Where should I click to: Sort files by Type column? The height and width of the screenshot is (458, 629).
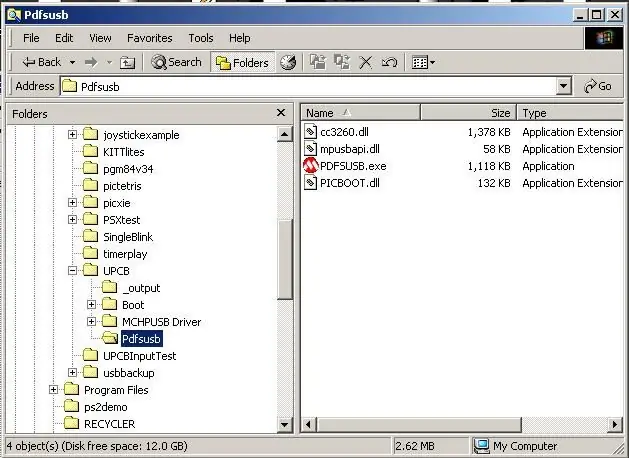(x=570, y=113)
